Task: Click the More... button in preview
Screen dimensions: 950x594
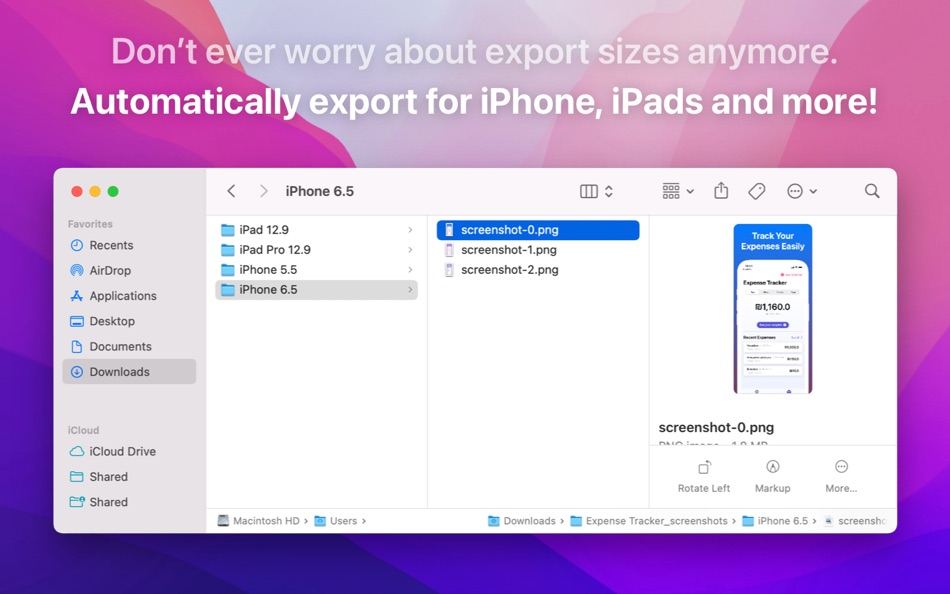Action: click(x=841, y=476)
